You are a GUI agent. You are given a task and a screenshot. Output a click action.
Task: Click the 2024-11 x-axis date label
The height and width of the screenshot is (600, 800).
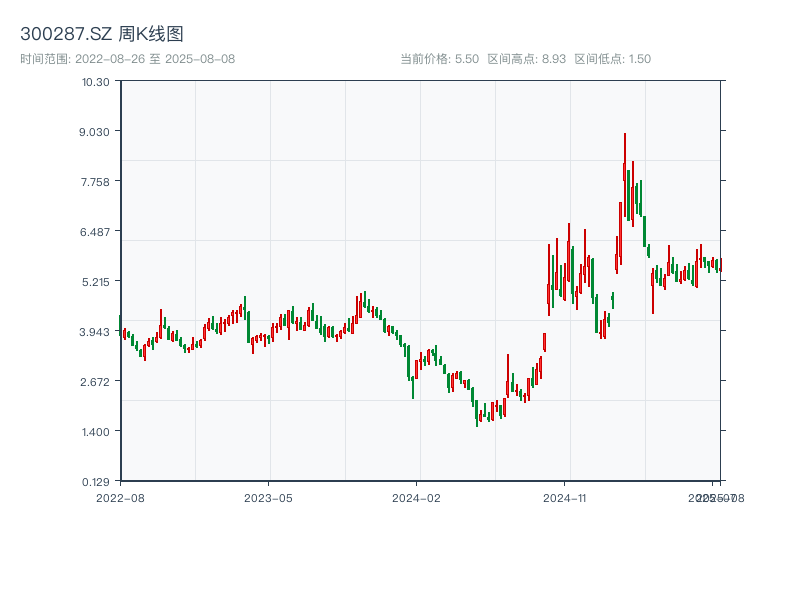[x=565, y=497]
